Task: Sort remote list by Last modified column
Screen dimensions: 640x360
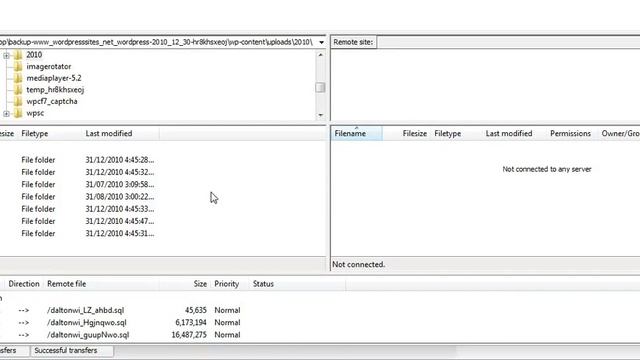Action: (514, 133)
